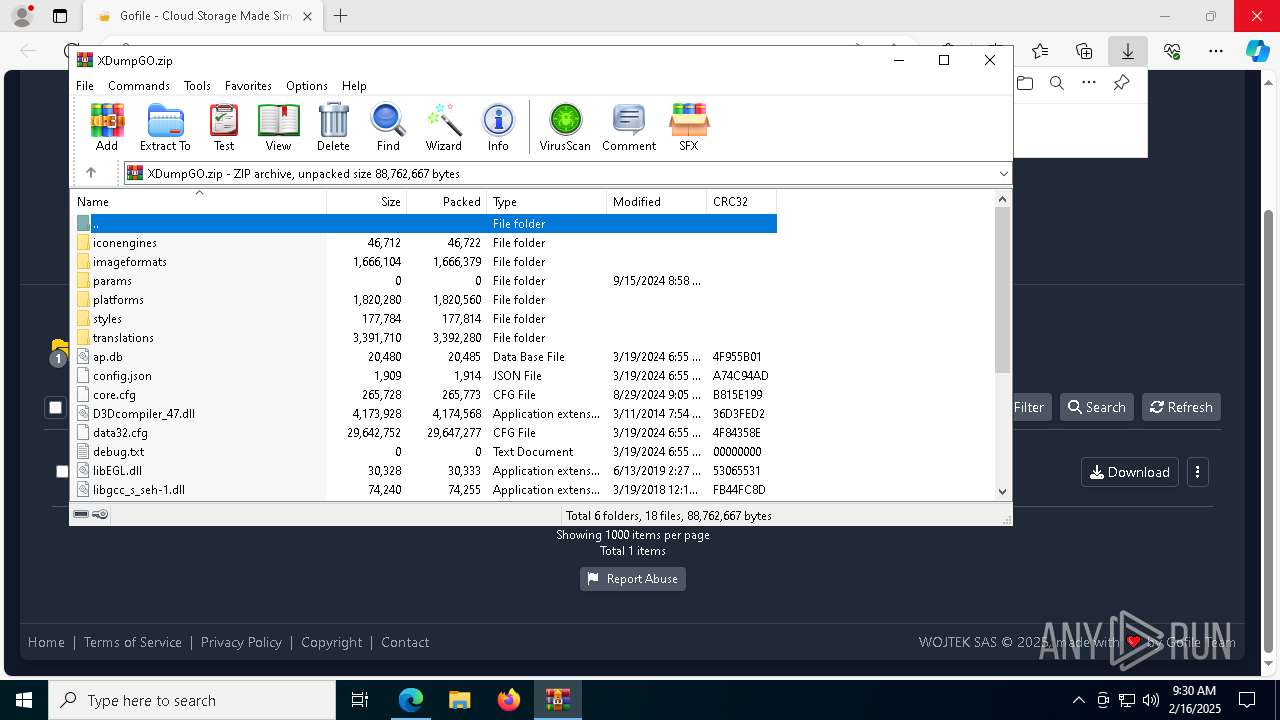Click the Comment toolbar icon
This screenshot has width=1280, height=720.
coord(628,127)
